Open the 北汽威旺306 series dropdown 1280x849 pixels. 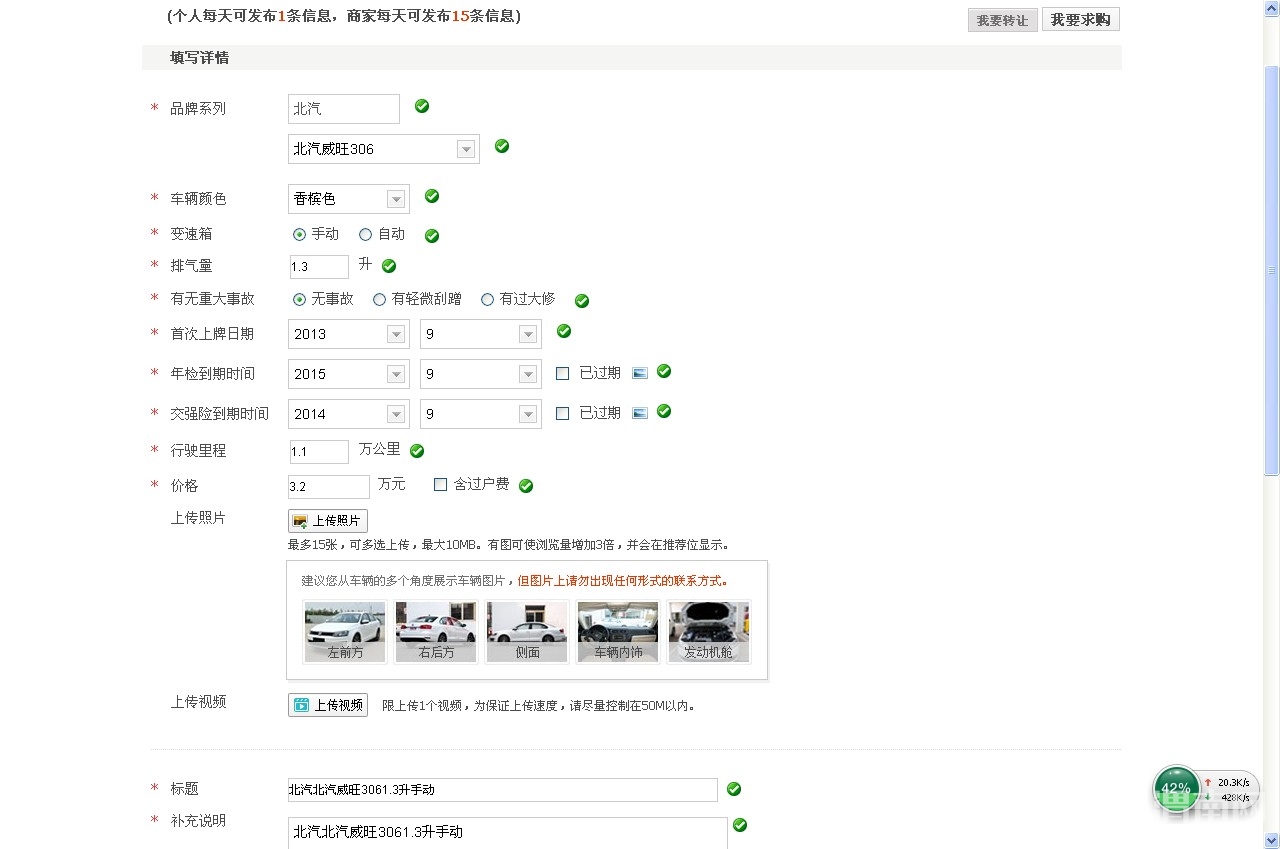coord(466,147)
